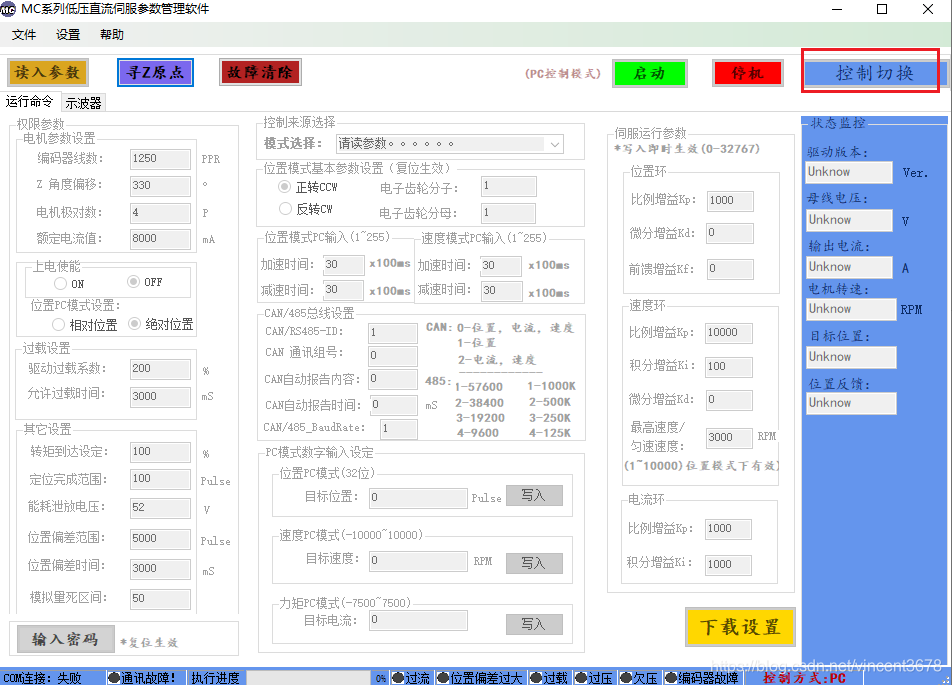952x685 pixels.
Task: Click the 最高速度 RPM input field
Action: [729, 438]
